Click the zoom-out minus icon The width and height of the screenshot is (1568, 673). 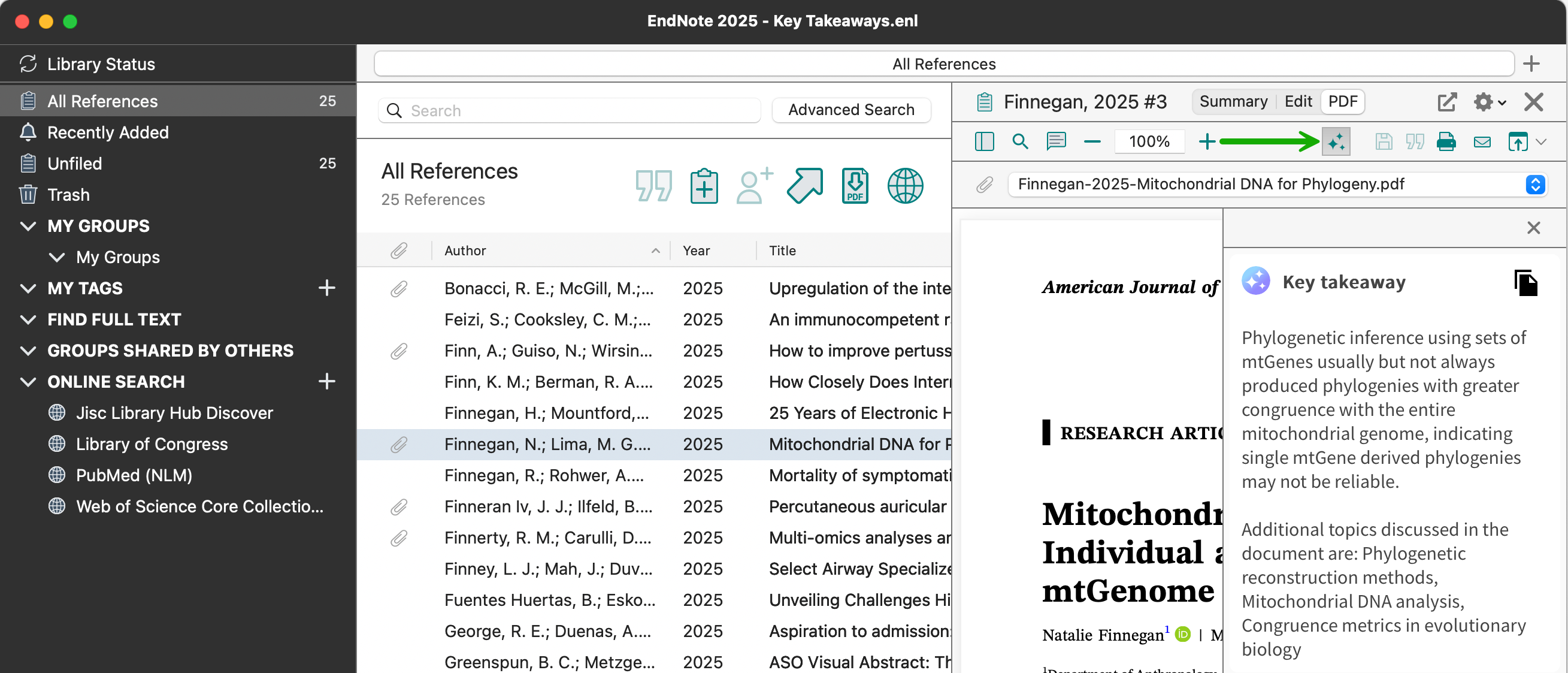coord(1092,141)
